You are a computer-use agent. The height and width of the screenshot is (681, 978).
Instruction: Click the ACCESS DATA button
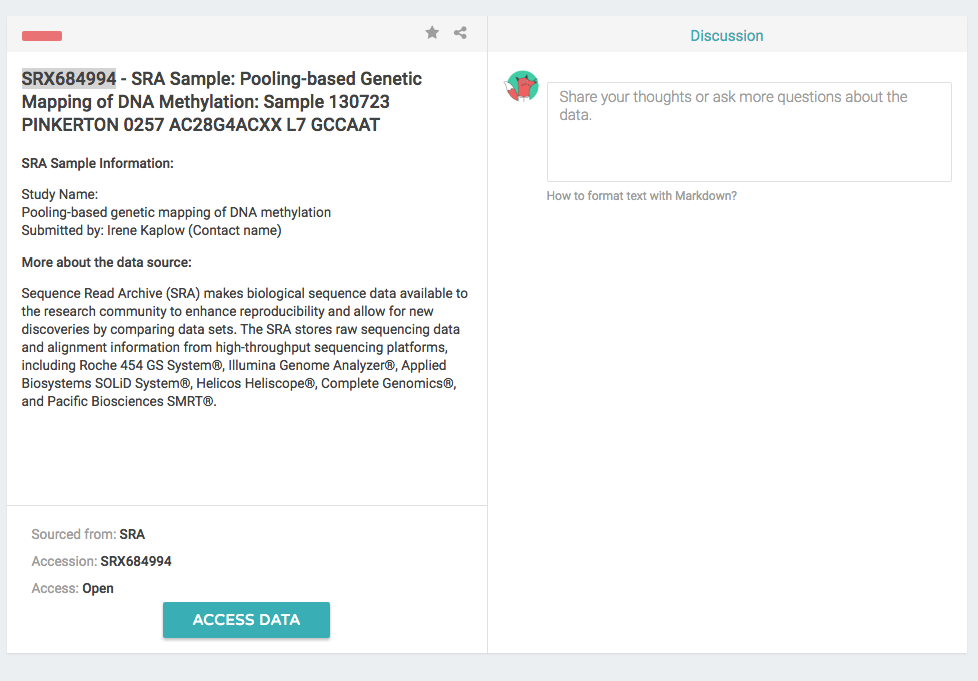click(246, 620)
